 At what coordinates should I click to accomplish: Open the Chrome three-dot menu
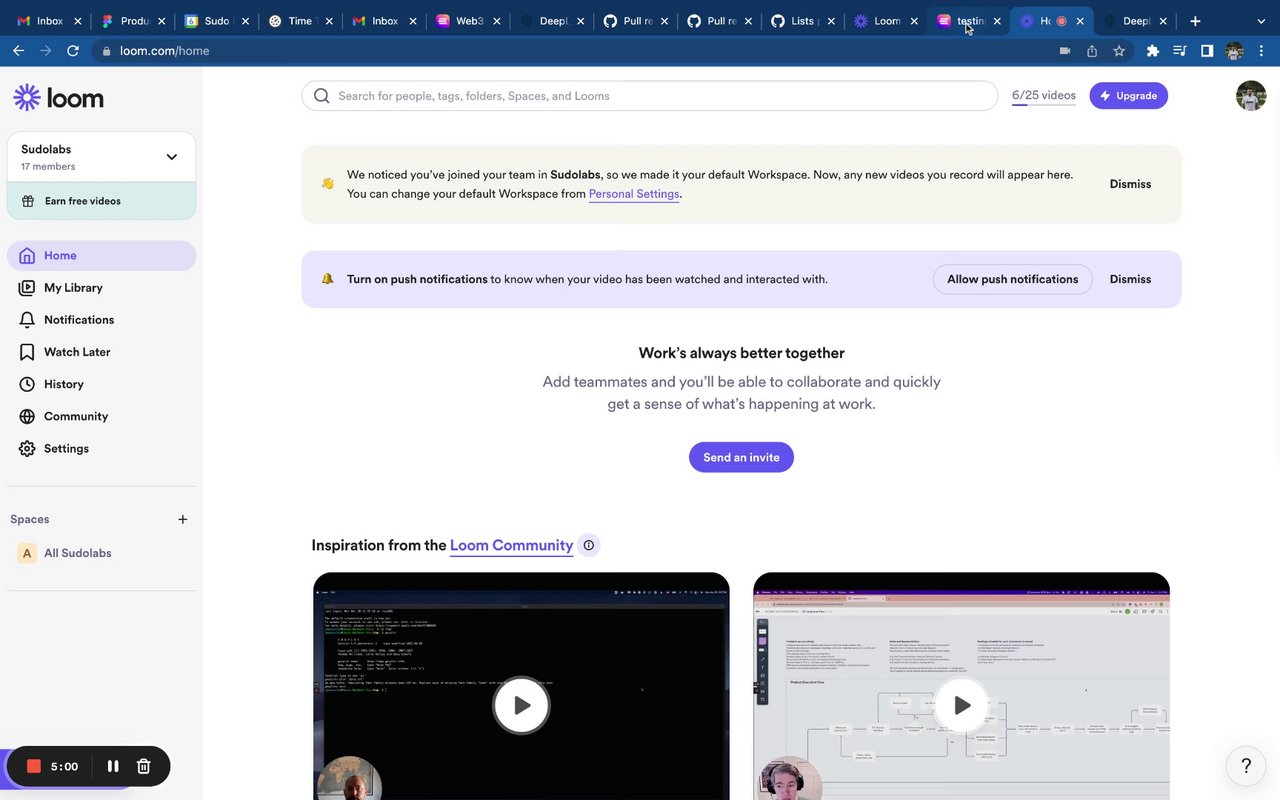tap(1261, 50)
